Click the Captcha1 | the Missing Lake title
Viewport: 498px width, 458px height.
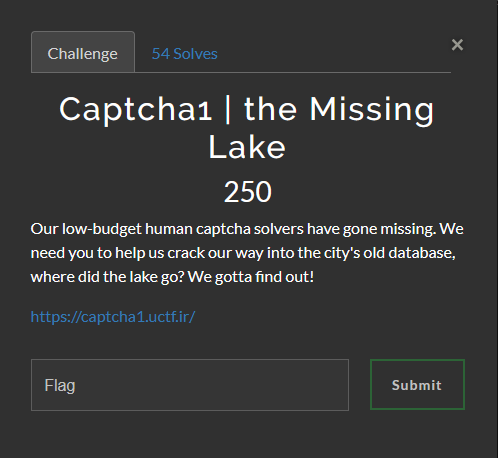click(x=247, y=128)
